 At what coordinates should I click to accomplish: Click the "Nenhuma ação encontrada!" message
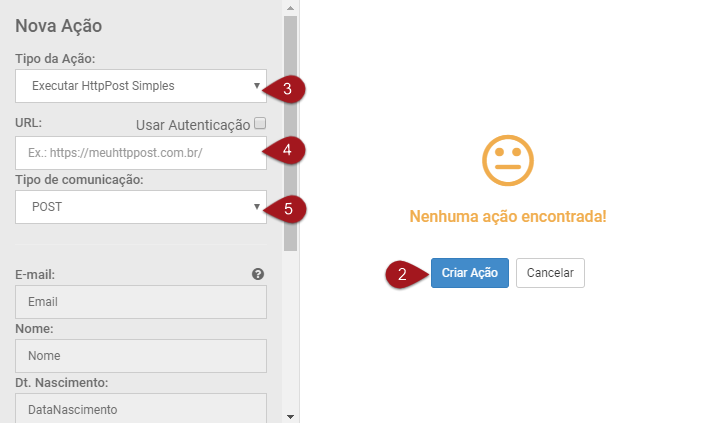[508, 217]
